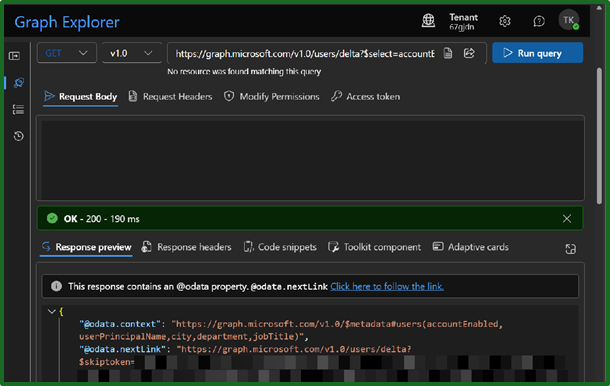Viewport: 610px width, 386px height.
Task: Share the query using share icon
Action: point(469,53)
